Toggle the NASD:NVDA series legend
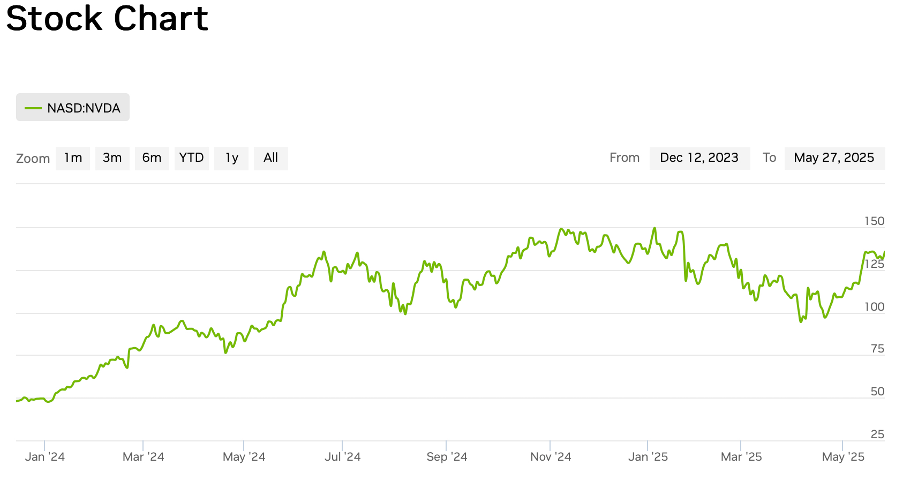The width and height of the screenshot is (904, 480). (73, 108)
